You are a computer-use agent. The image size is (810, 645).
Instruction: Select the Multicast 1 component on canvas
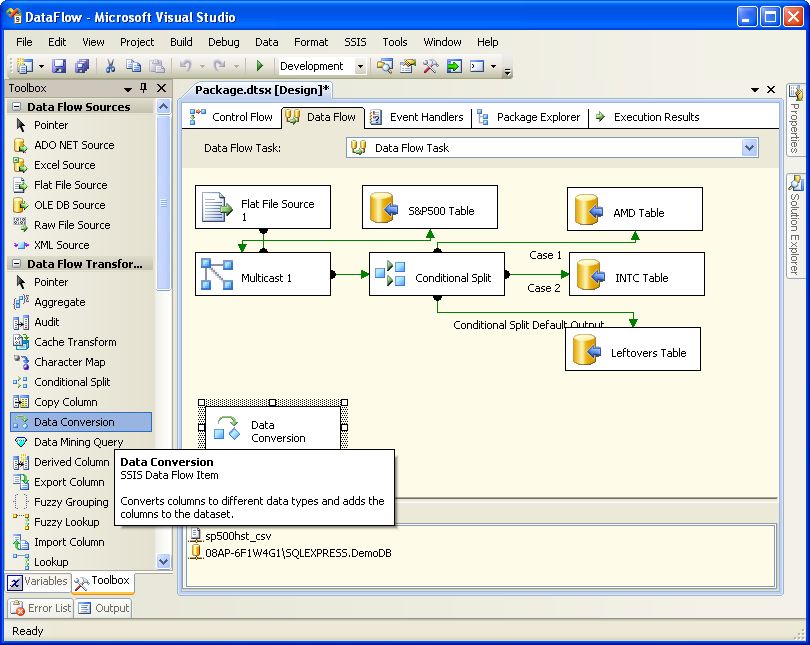tap(263, 274)
